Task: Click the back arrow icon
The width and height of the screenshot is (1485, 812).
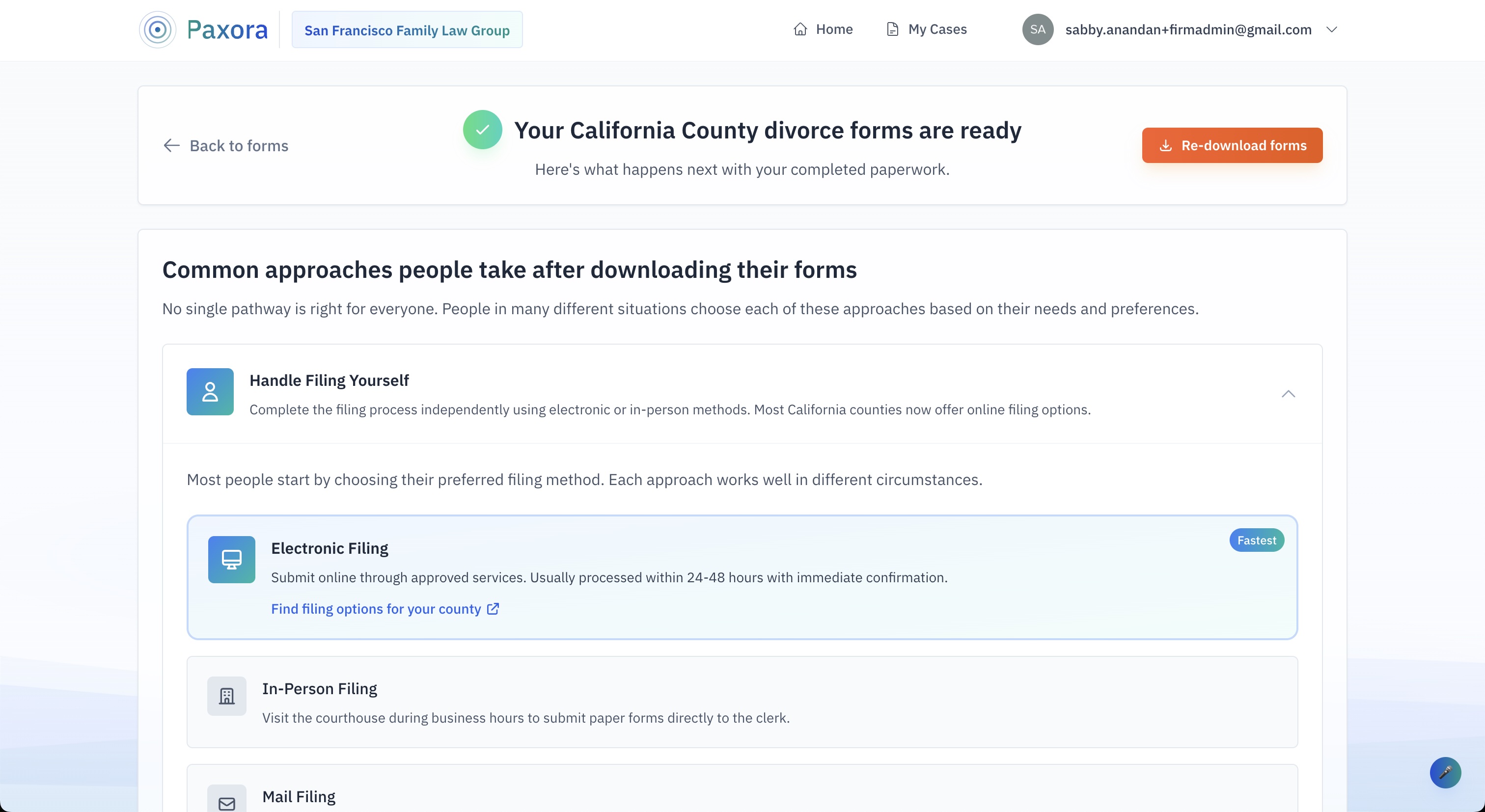Action: click(x=171, y=145)
